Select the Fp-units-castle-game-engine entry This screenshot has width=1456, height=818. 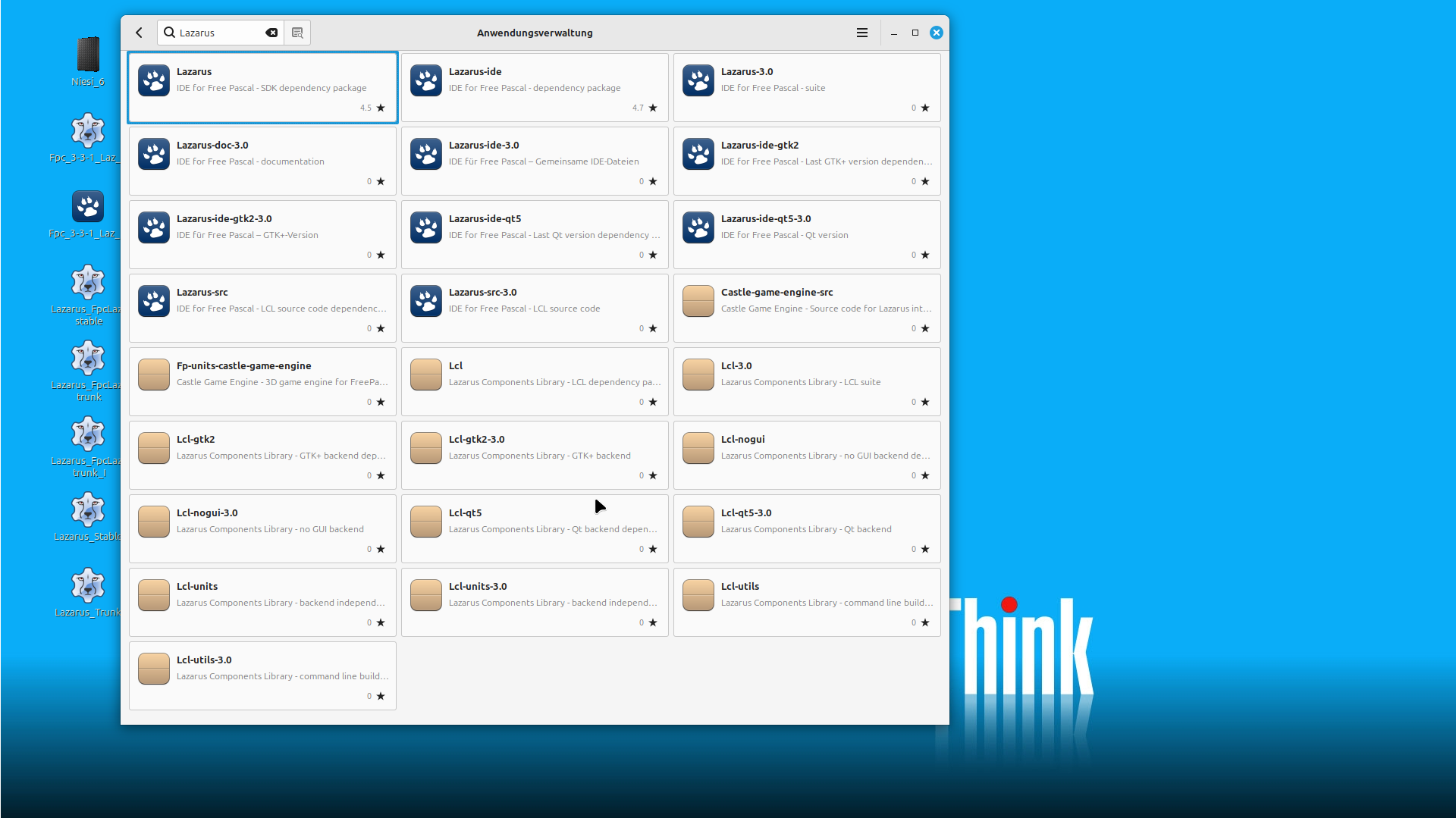pyautogui.click(x=262, y=381)
